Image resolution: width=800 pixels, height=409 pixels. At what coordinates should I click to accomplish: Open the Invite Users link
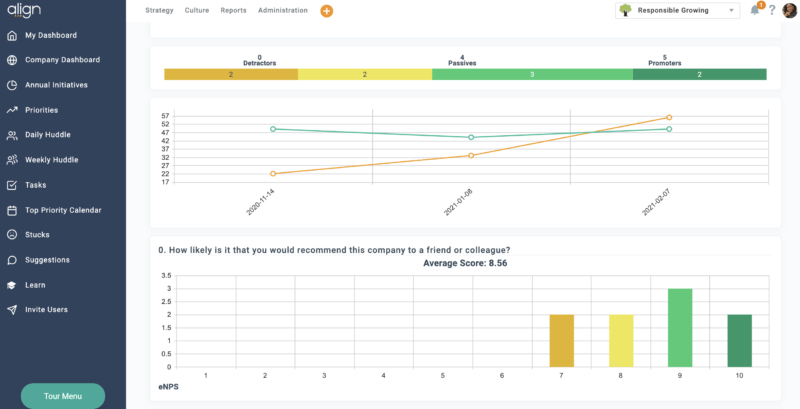pos(46,310)
